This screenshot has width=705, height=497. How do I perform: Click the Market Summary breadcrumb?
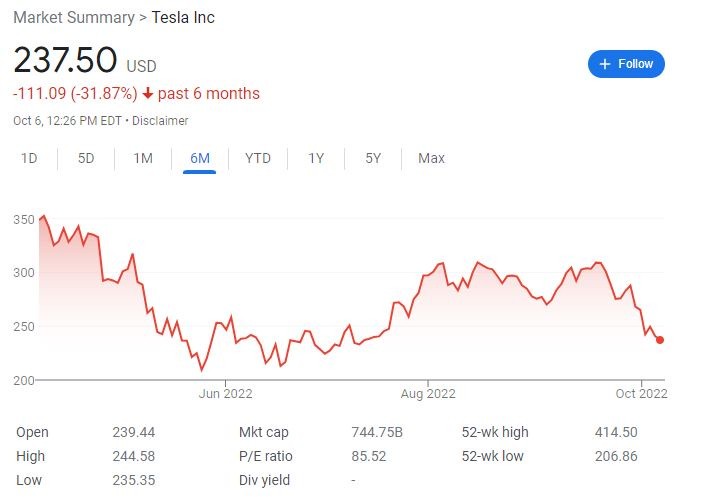(x=74, y=18)
